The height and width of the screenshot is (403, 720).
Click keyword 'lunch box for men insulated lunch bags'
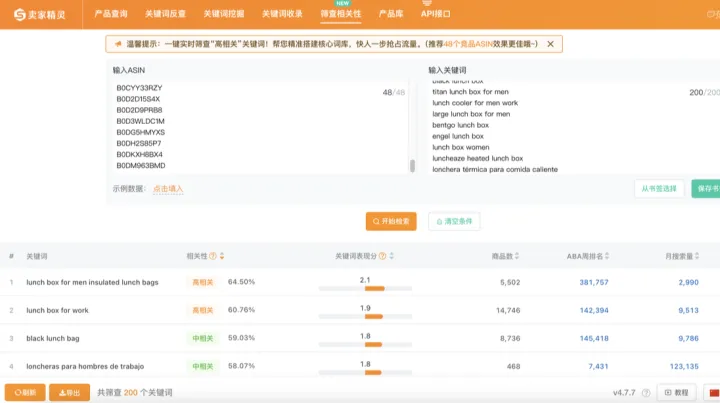point(92,282)
